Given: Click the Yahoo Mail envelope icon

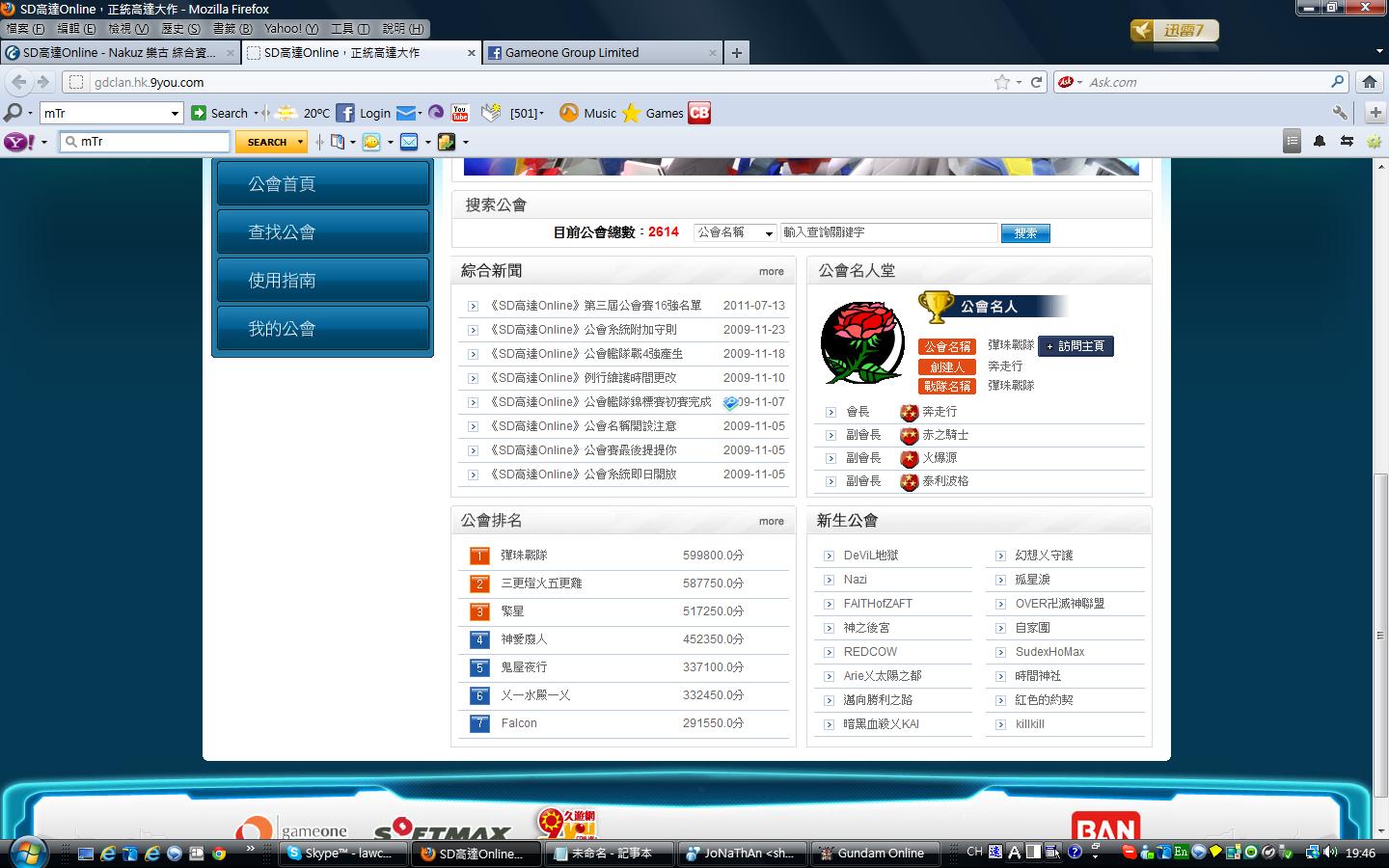Looking at the screenshot, I should 409,142.
